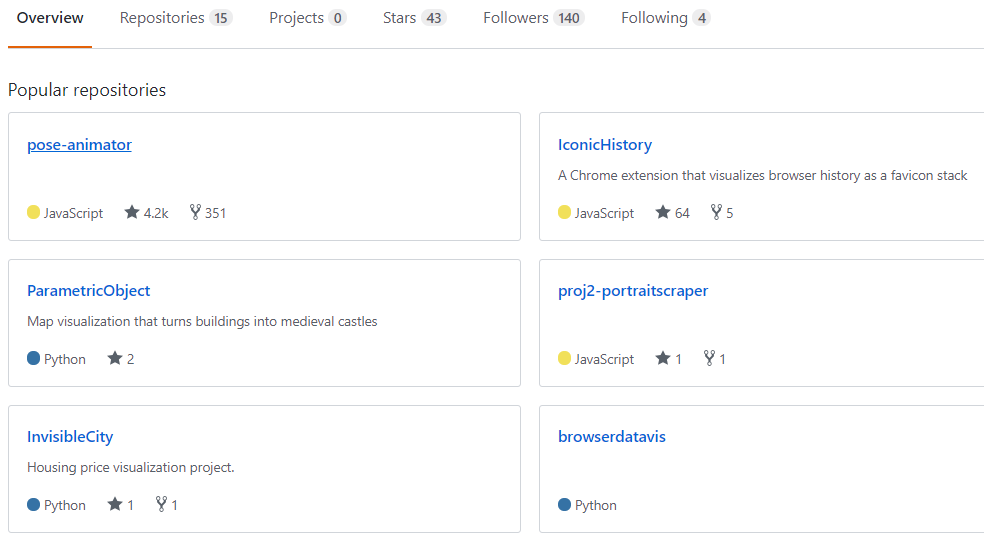Image resolution: width=984 pixels, height=539 pixels.
Task: Open the browserdatavis repository link
Action: (612, 437)
